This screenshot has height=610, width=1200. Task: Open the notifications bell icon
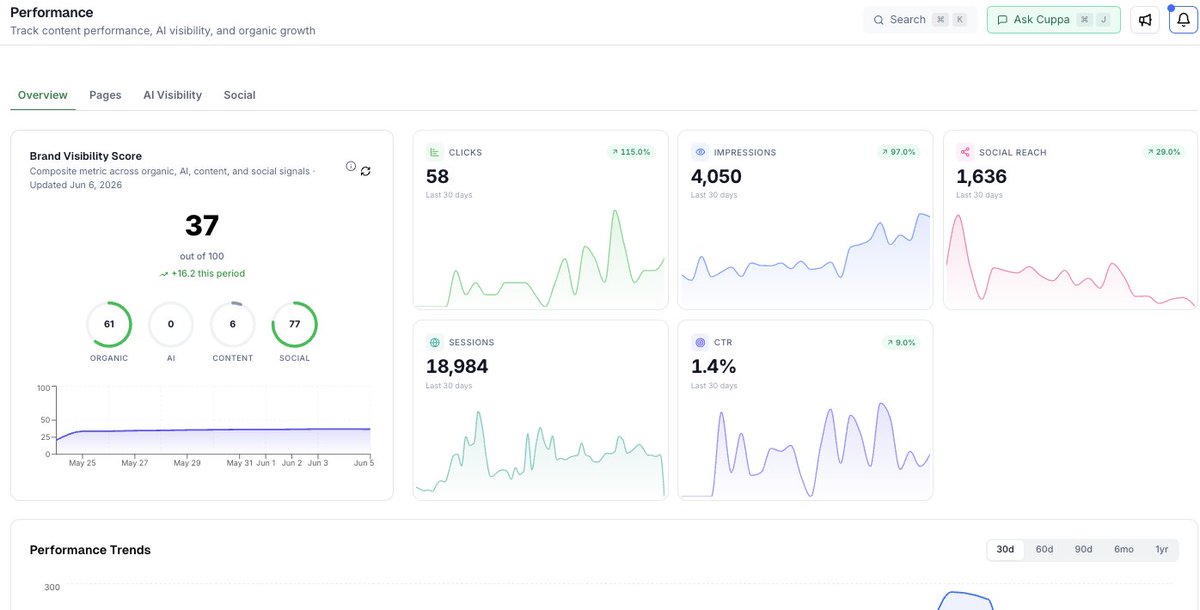tap(1184, 20)
